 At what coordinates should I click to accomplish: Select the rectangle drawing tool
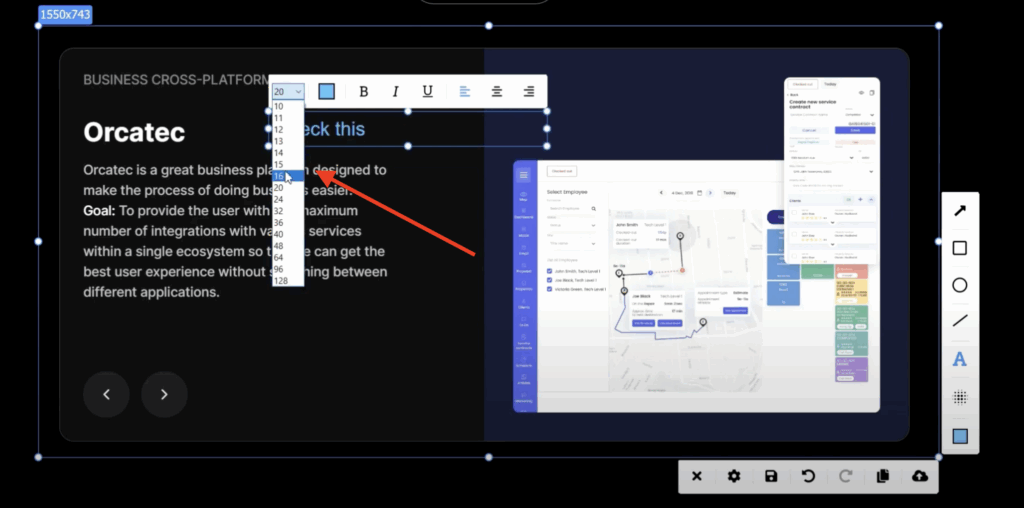click(x=959, y=248)
